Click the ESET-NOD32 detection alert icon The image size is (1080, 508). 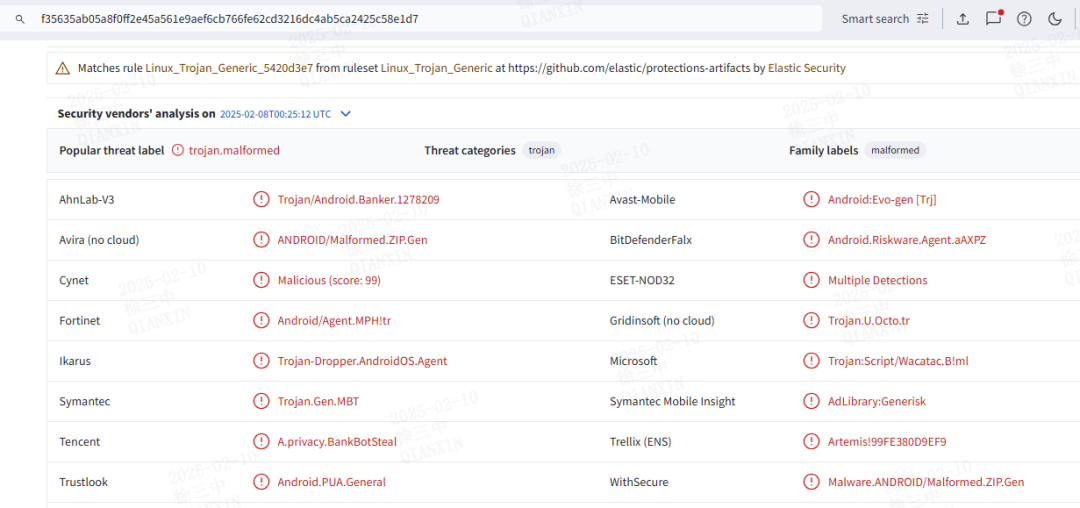[x=811, y=280]
